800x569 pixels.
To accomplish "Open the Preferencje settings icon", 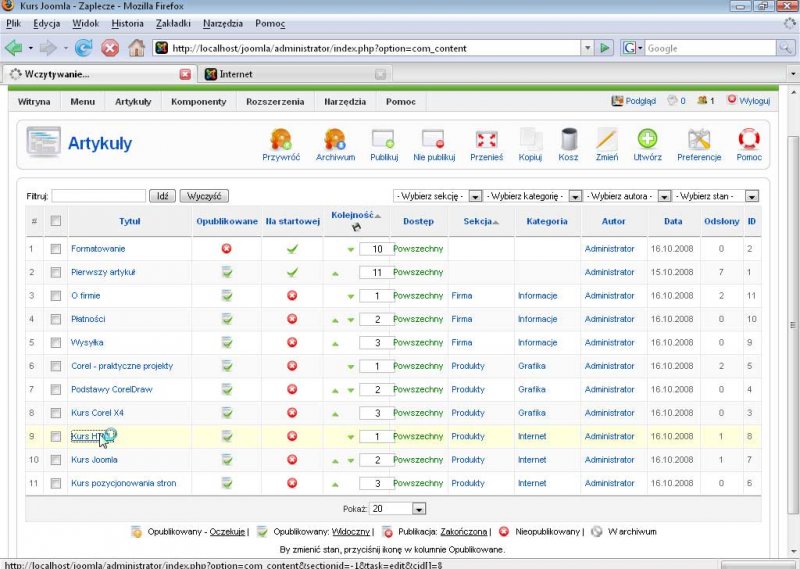I will pyautogui.click(x=699, y=140).
